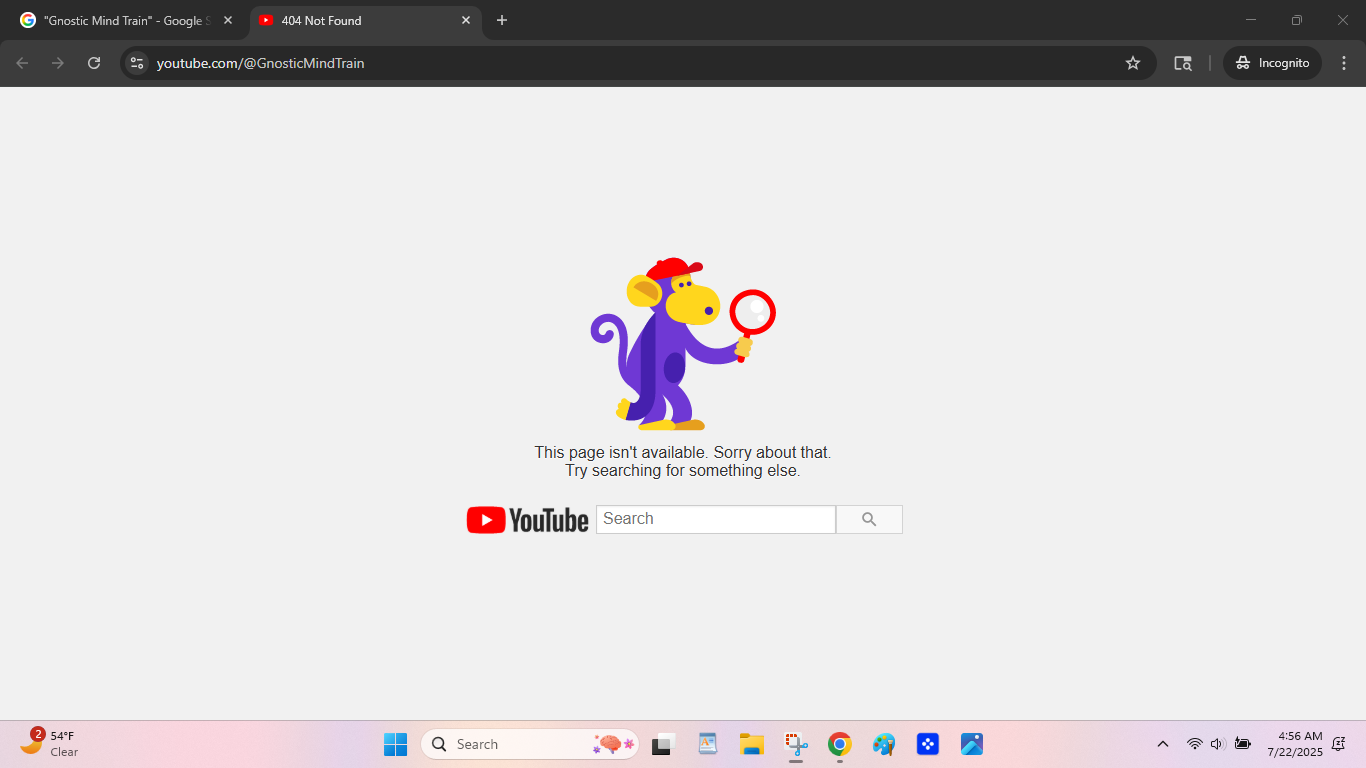Open the Google Lens search icon in toolbar

coord(1183,63)
